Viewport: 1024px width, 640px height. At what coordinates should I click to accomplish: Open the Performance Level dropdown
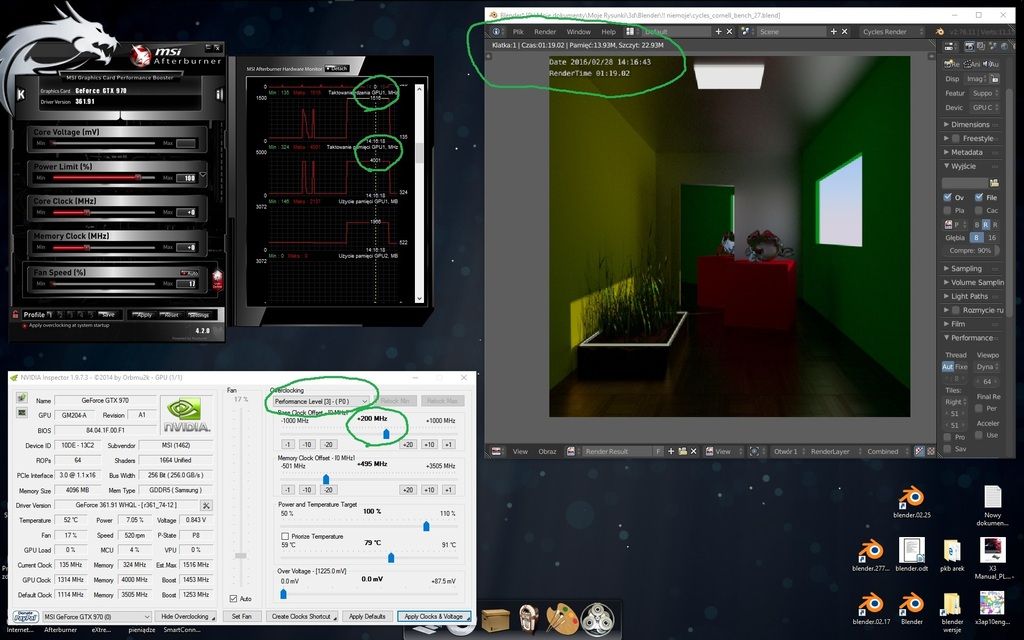[321, 401]
